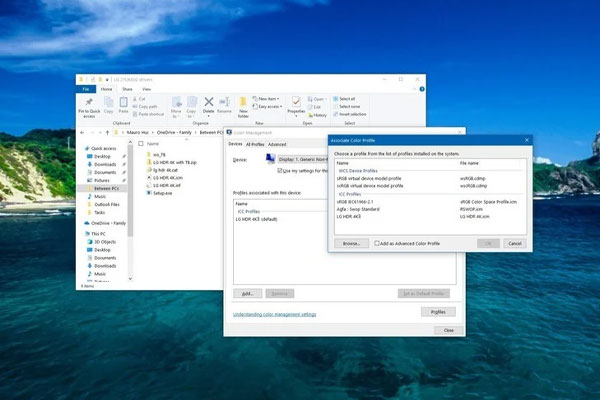Viewport: 600px width, 400px height.
Task: Choose Copy path in the ribbon
Action: pyautogui.click(x=145, y=106)
